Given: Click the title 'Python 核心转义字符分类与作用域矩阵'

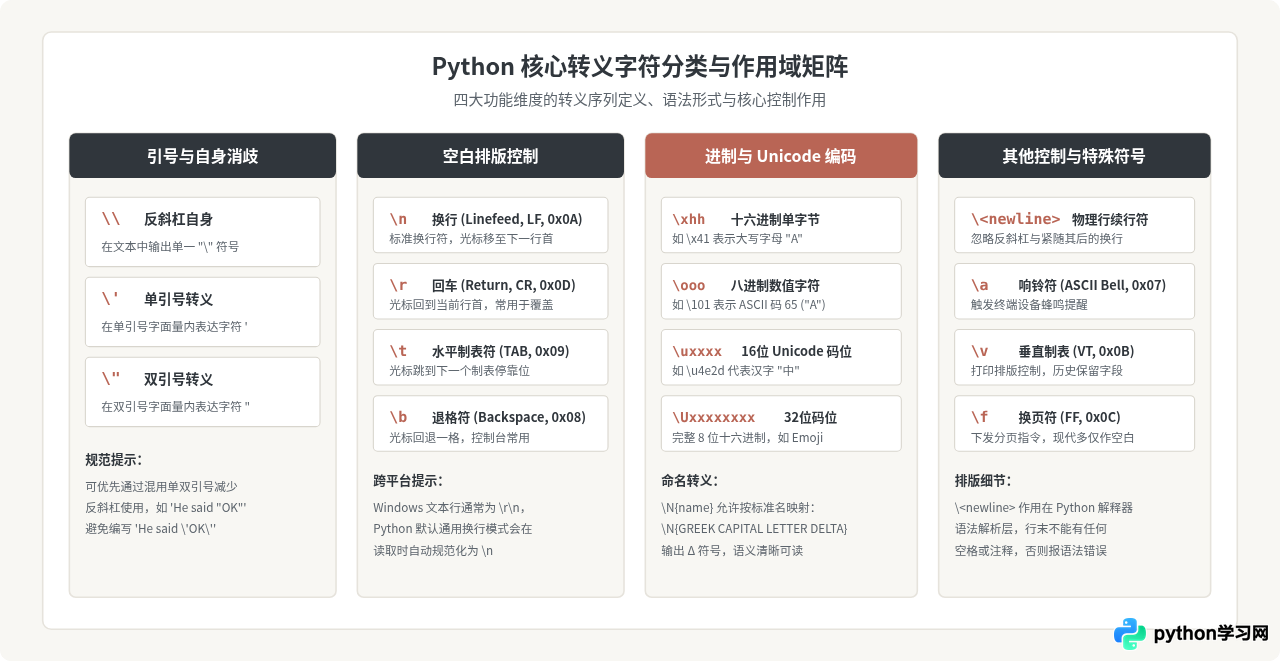Looking at the screenshot, I should 640,67.
